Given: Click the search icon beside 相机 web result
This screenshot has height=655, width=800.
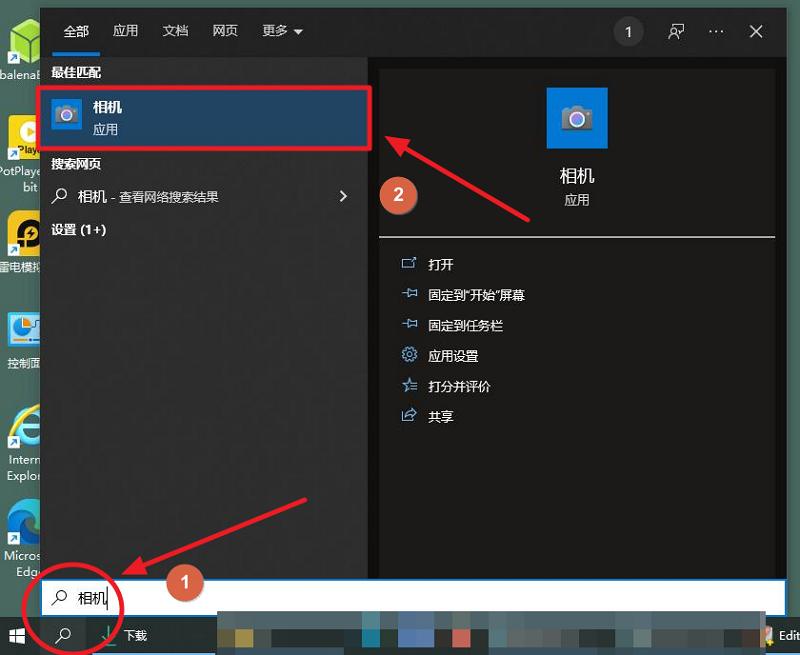Looking at the screenshot, I should point(59,195).
